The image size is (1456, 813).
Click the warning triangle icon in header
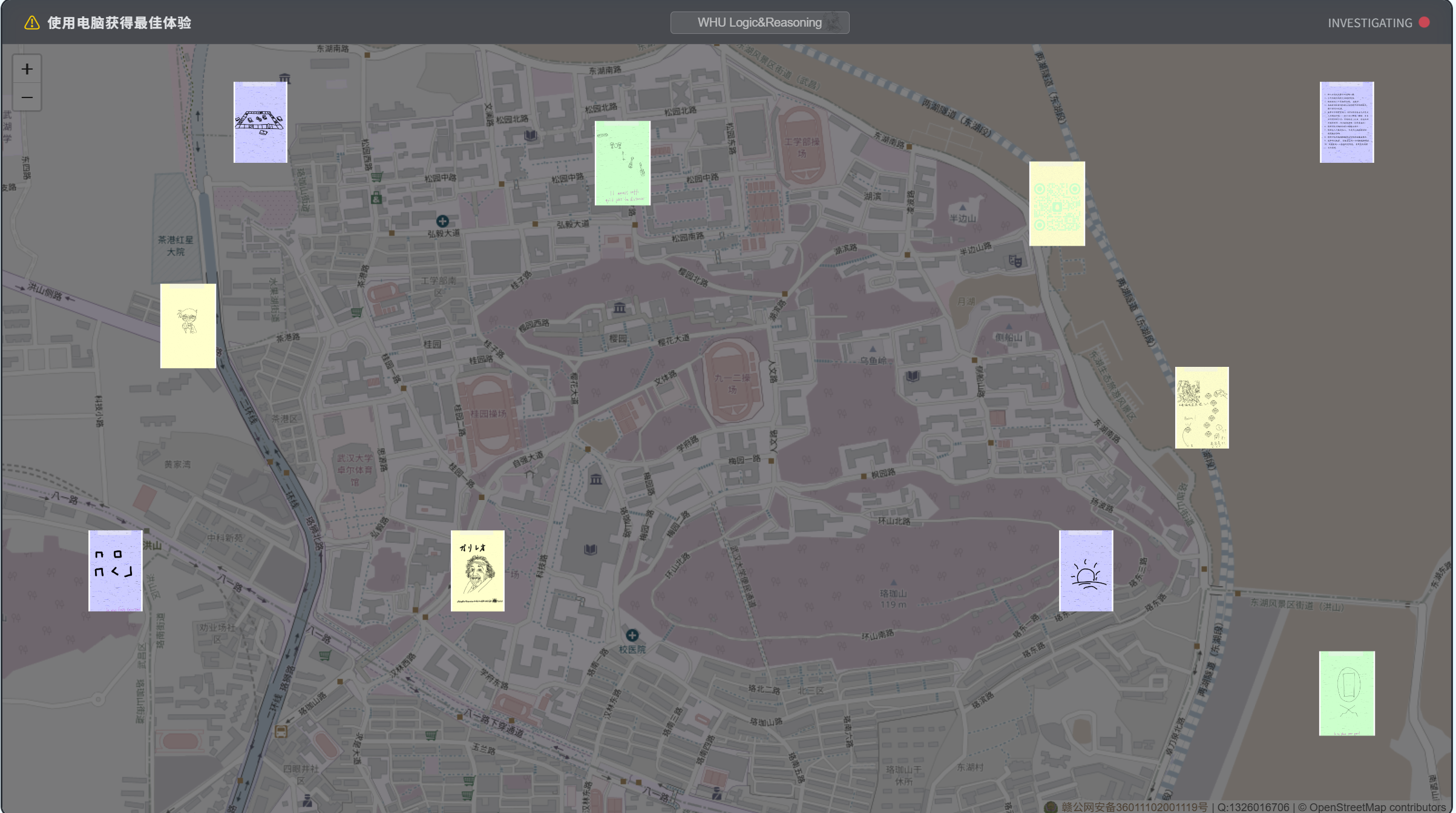[31, 23]
